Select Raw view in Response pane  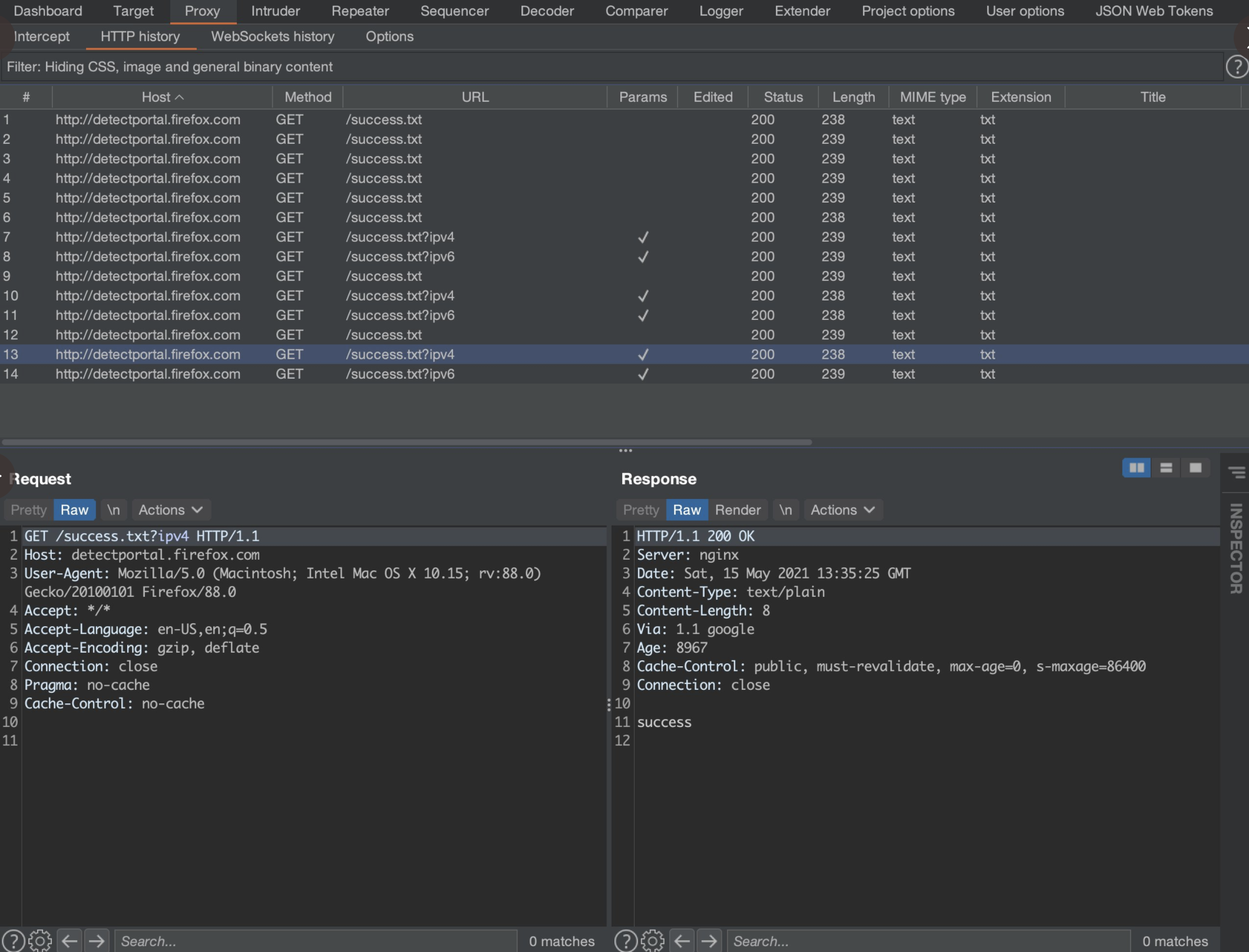pos(687,510)
